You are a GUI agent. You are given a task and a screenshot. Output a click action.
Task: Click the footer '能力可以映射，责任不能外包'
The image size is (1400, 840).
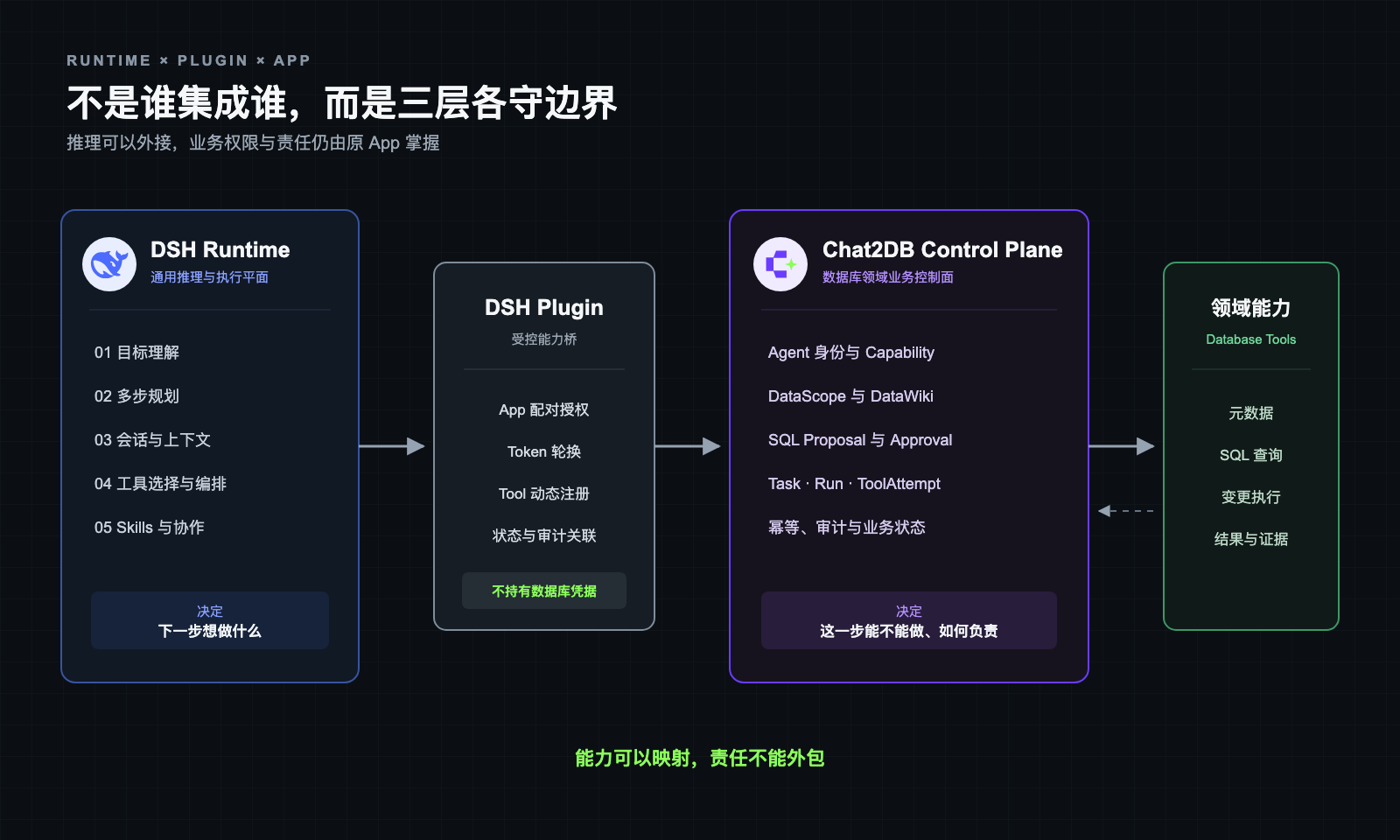pyautogui.click(x=700, y=758)
